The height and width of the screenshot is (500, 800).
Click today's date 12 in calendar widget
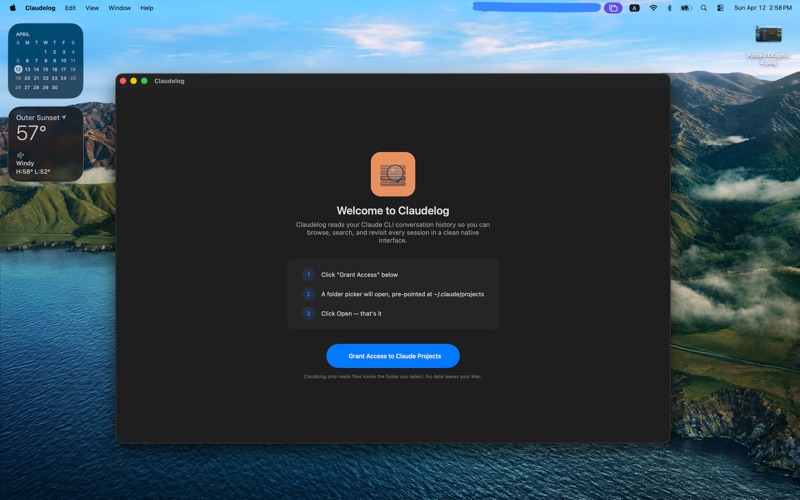pyautogui.click(x=18, y=69)
